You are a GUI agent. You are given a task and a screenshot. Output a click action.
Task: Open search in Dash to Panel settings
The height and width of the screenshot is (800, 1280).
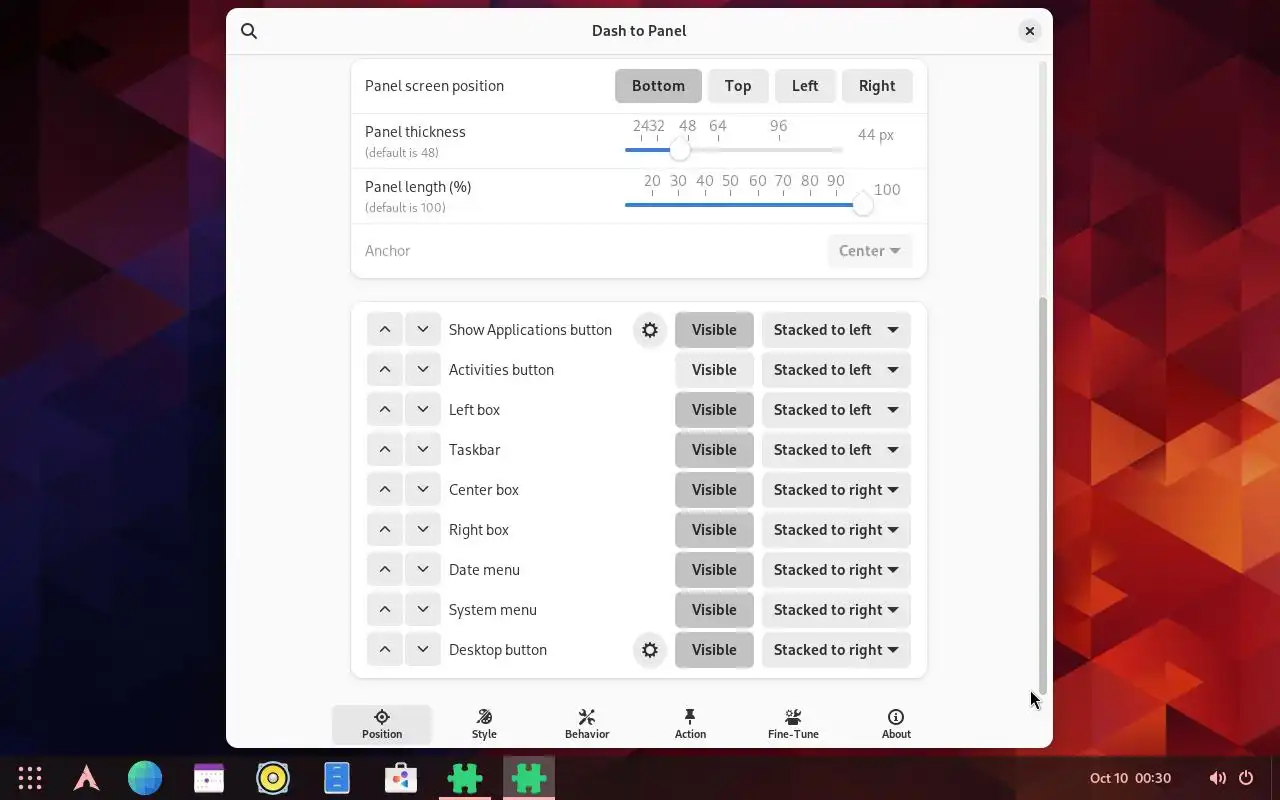coord(249,31)
